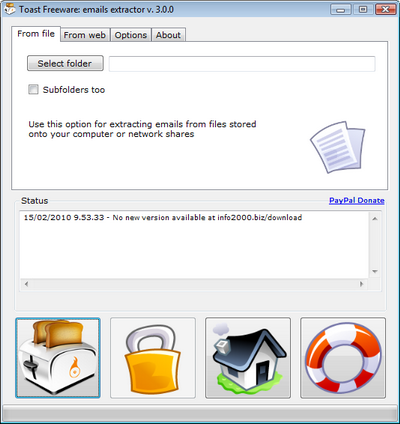Click the documents illustration icon

[x=337, y=147]
